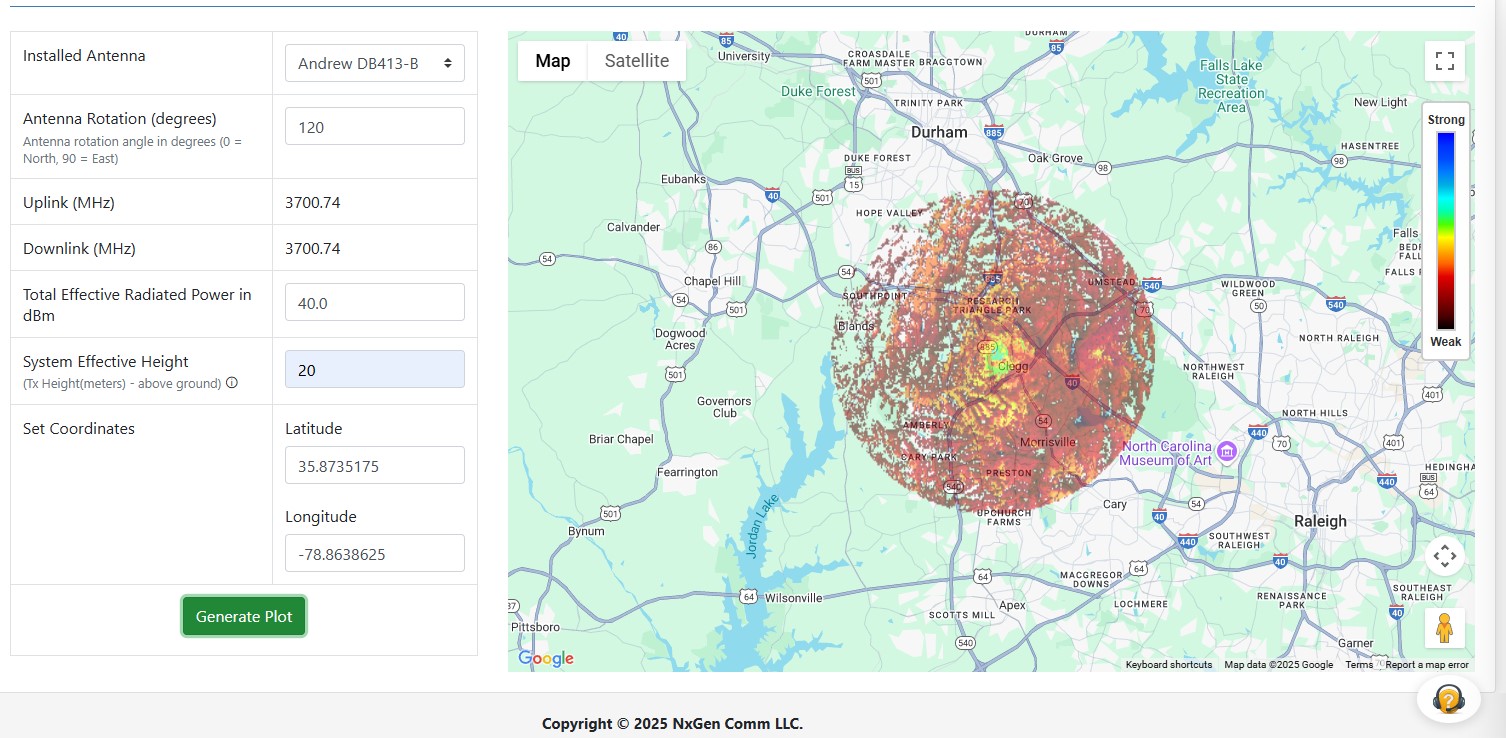
Task: Focus the Latitude input field
Action: [375, 465]
